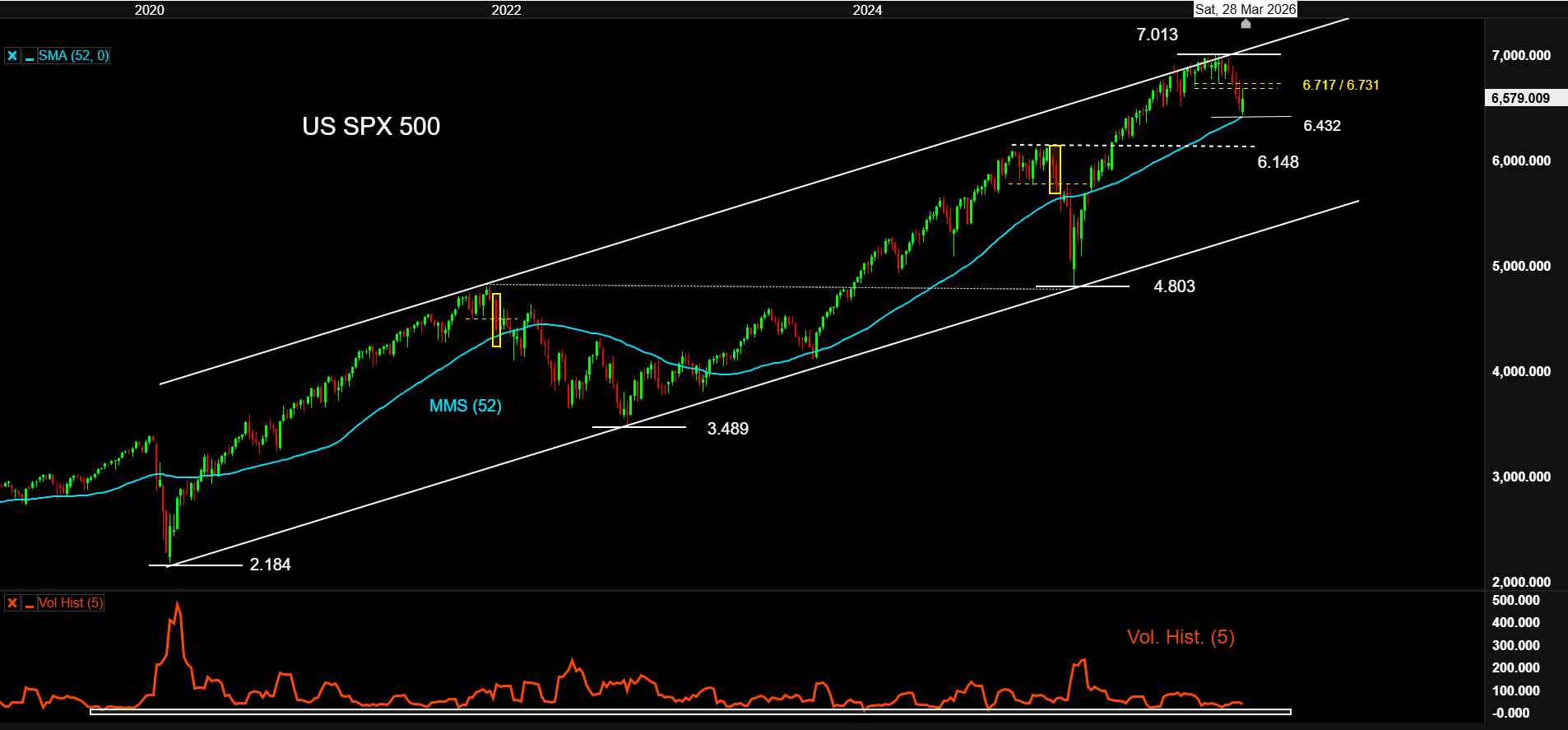Click the 3,000.000 price axis label

click(x=1521, y=477)
